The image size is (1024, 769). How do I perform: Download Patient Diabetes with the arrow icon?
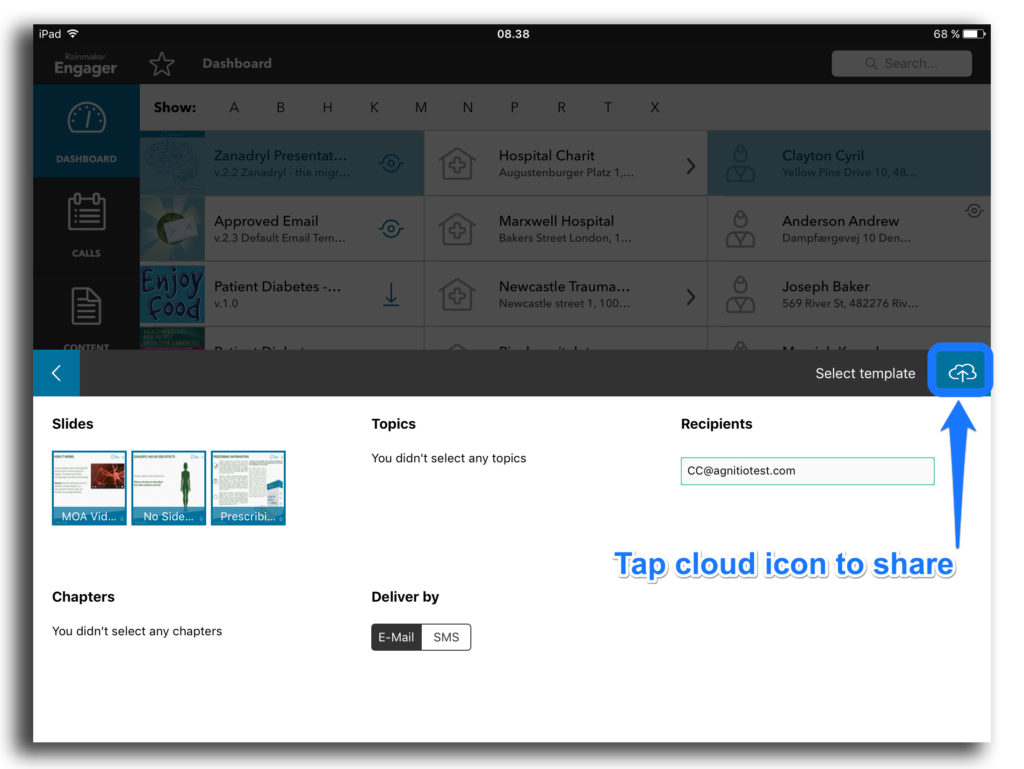[391, 294]
